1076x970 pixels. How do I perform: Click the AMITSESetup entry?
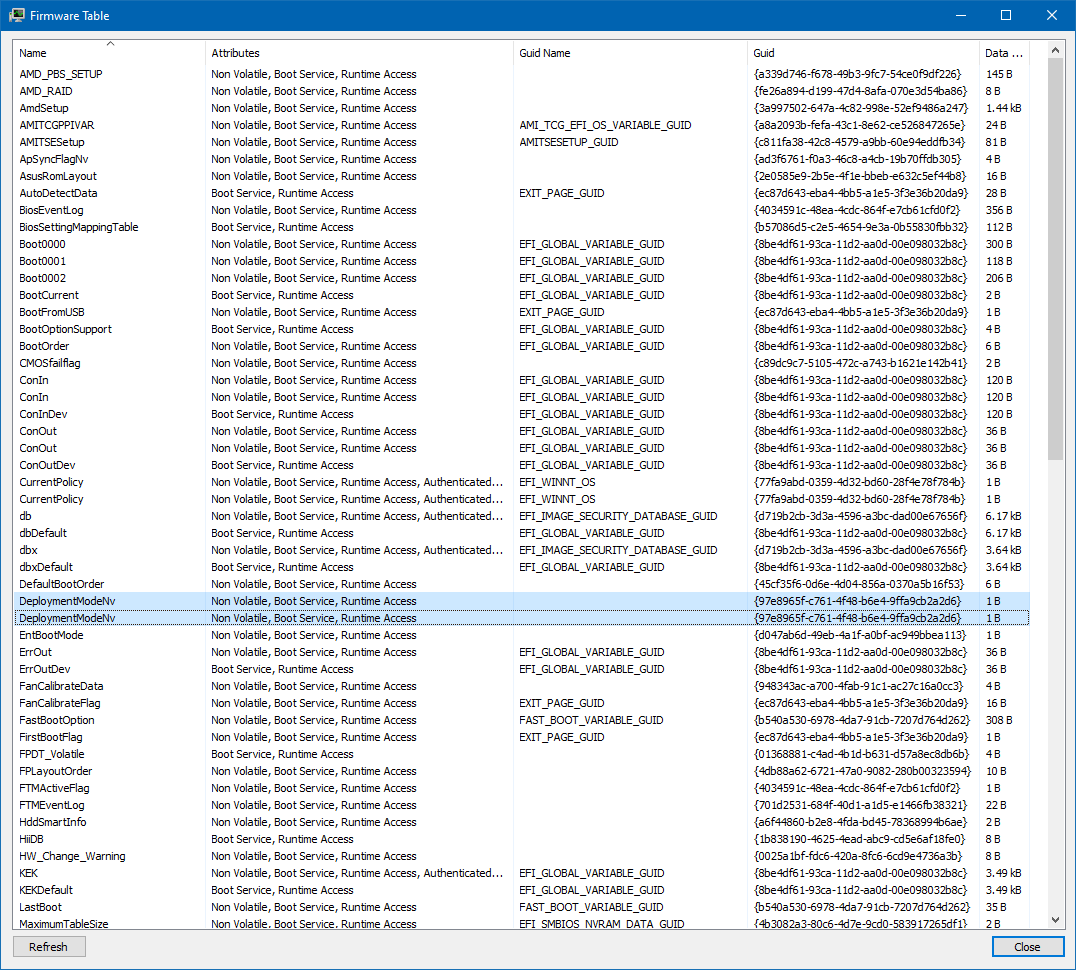(x=522, y=142)
